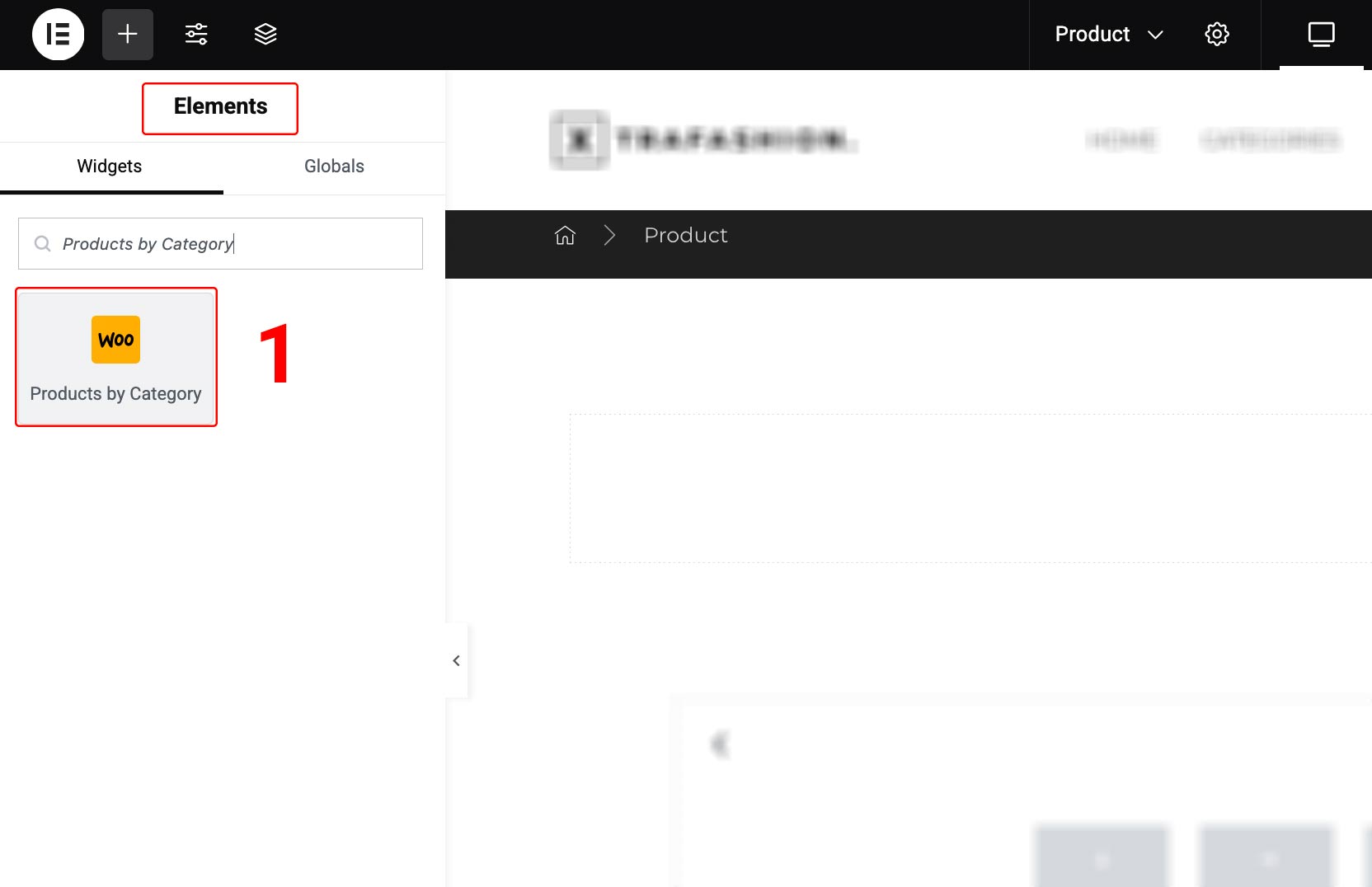
Task: Select the Products by Category widget
Action: [116, 357]
